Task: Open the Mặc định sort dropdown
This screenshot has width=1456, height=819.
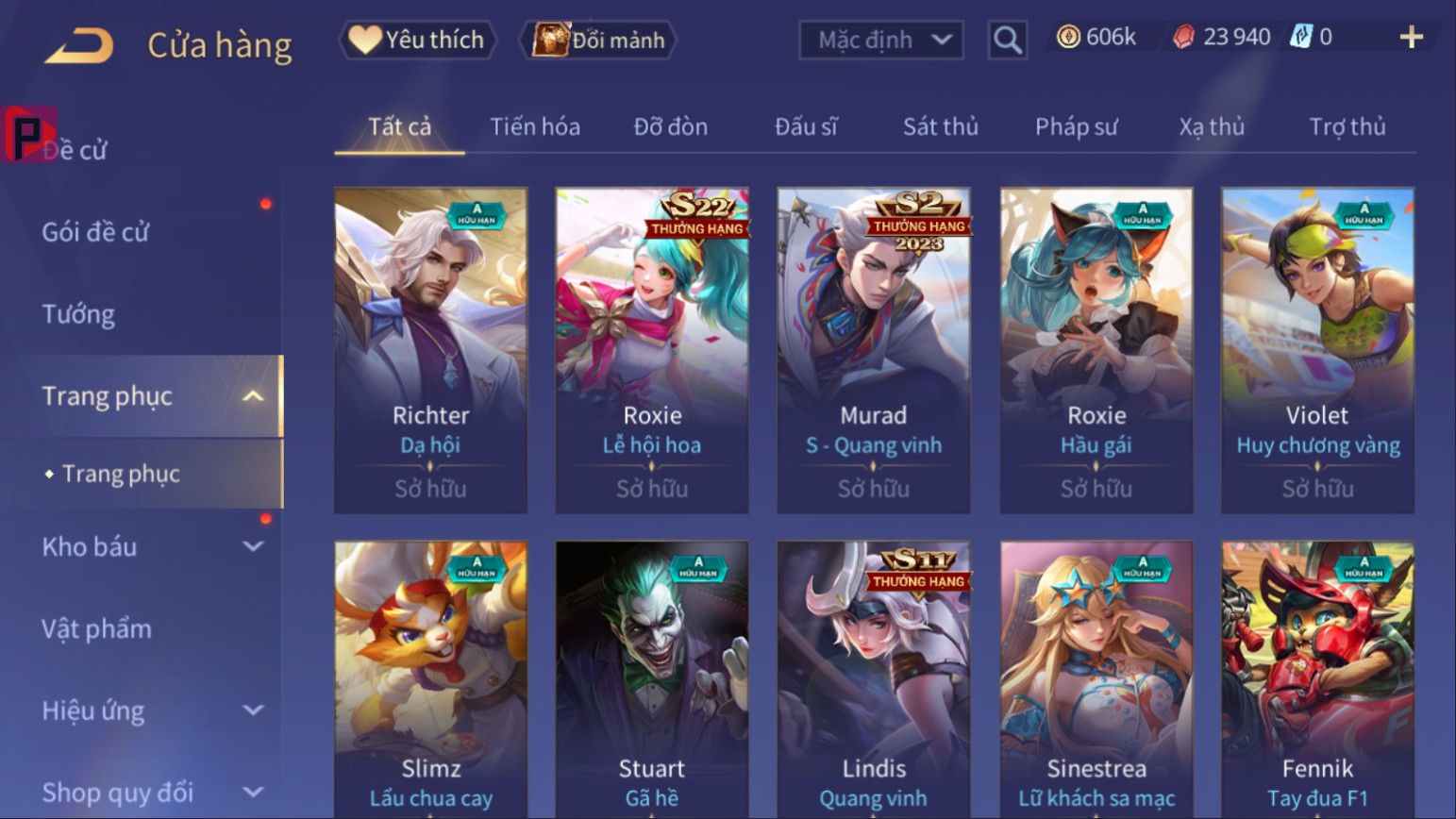Action: pyautogui.click(x=880, y=41)
